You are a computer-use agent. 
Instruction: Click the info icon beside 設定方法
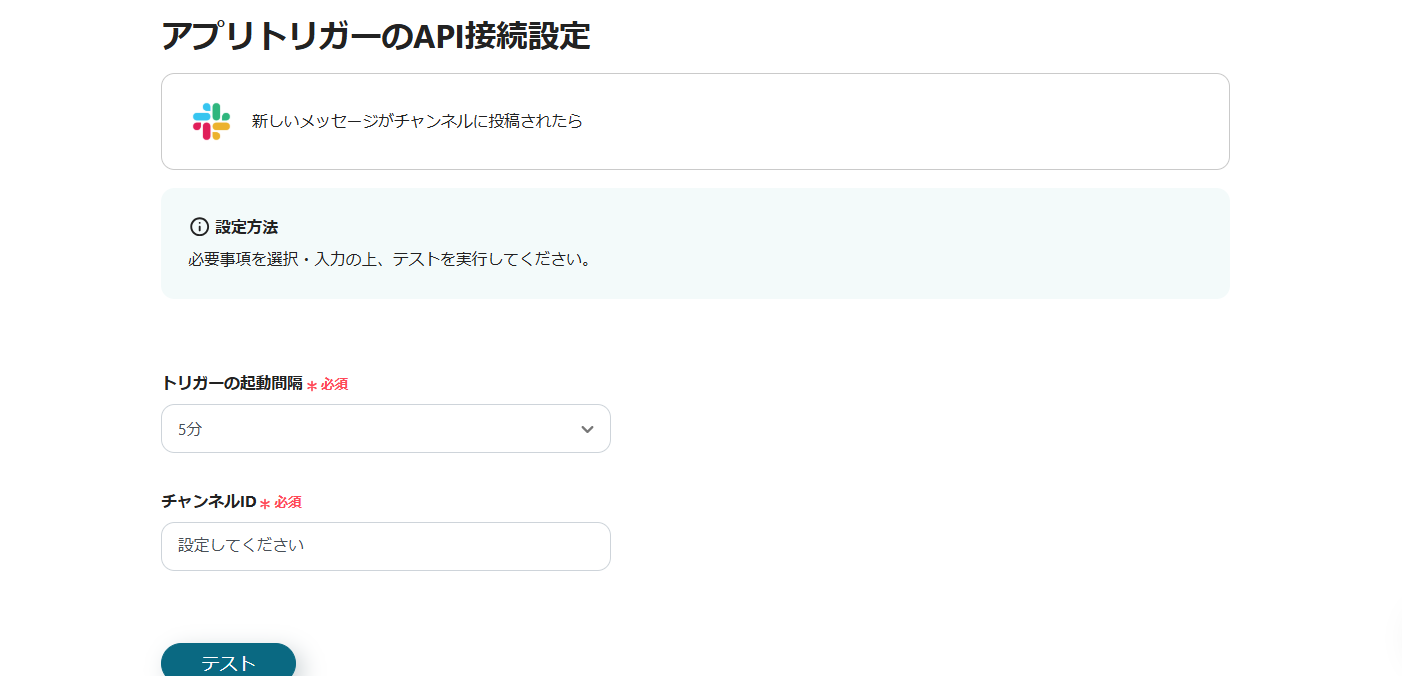(199, 227)
